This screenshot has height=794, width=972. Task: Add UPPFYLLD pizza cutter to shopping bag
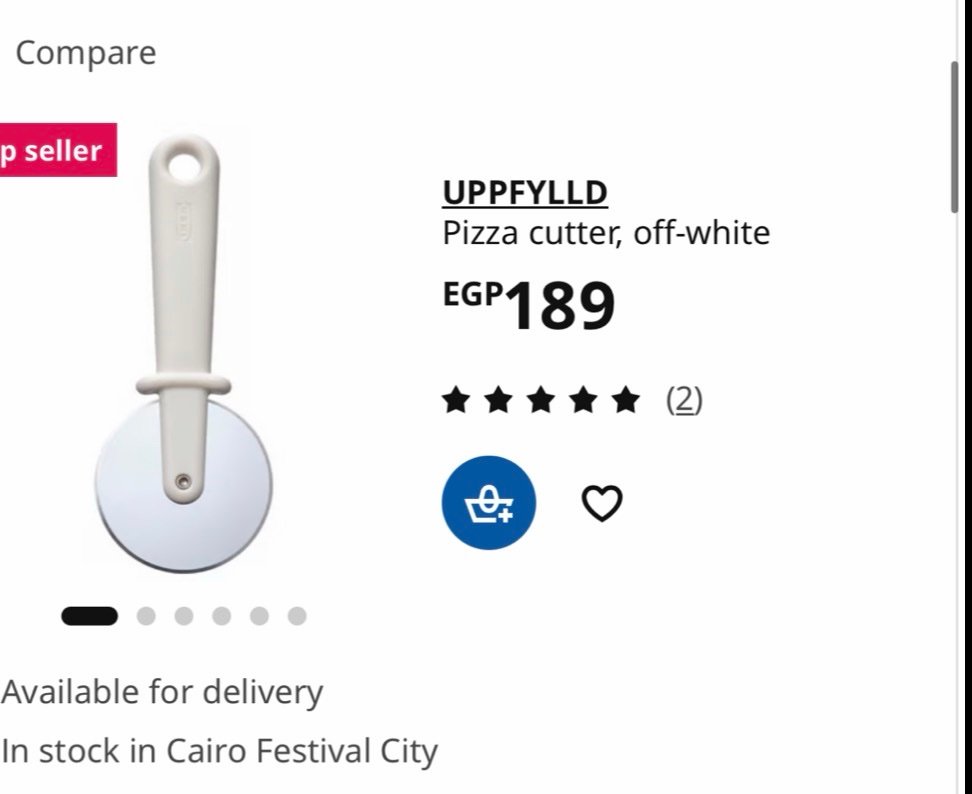(x=488, y=503)
